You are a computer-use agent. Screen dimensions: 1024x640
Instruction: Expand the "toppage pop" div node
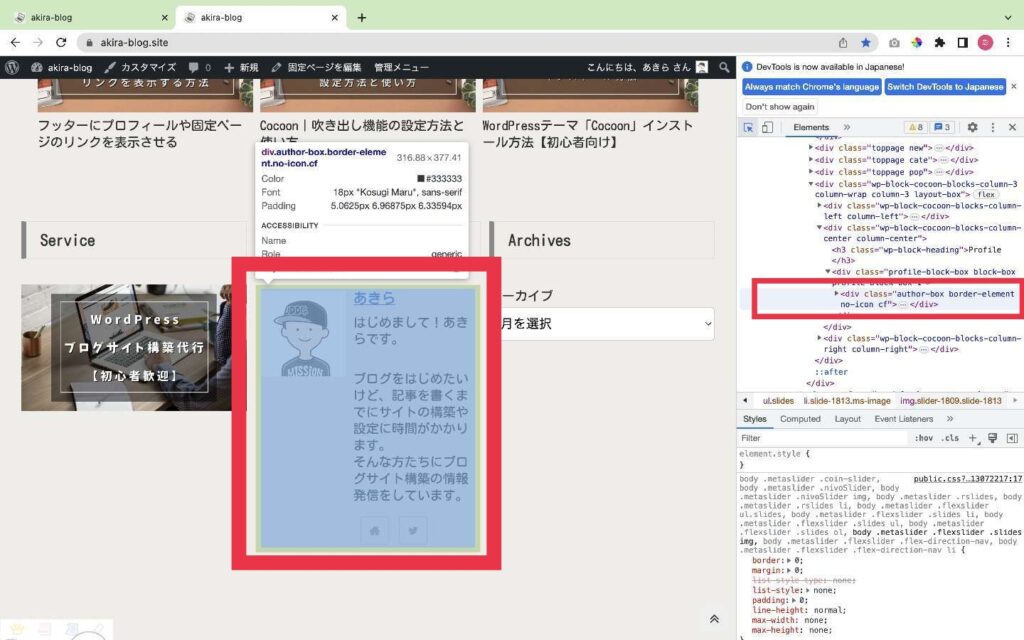(x=811, y=172)
